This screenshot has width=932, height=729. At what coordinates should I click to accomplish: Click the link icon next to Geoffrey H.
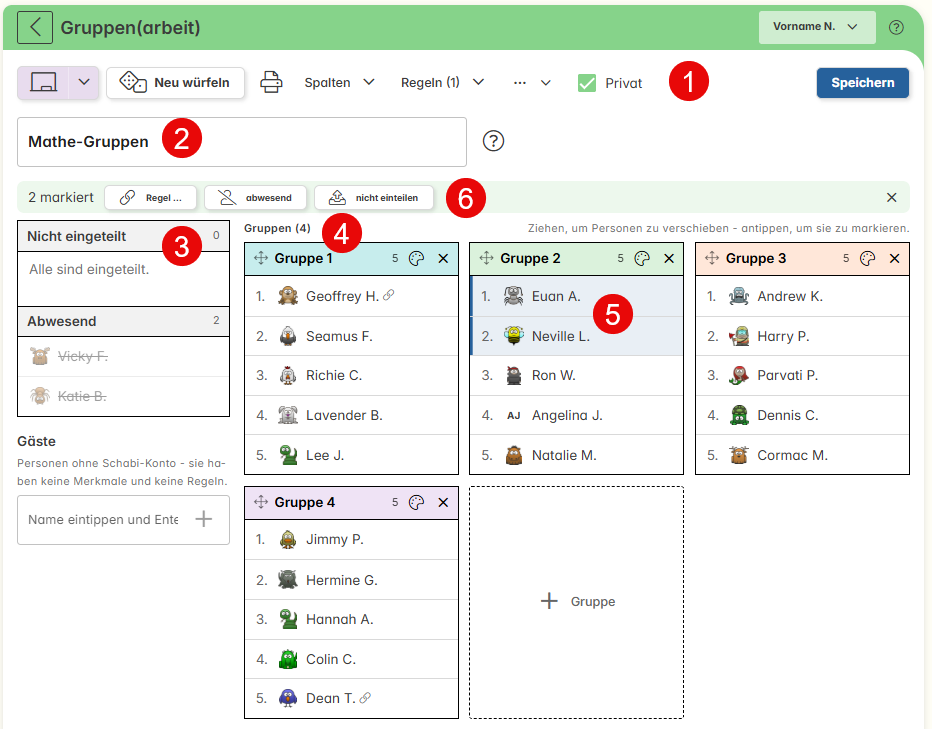(x=389, y=295)
